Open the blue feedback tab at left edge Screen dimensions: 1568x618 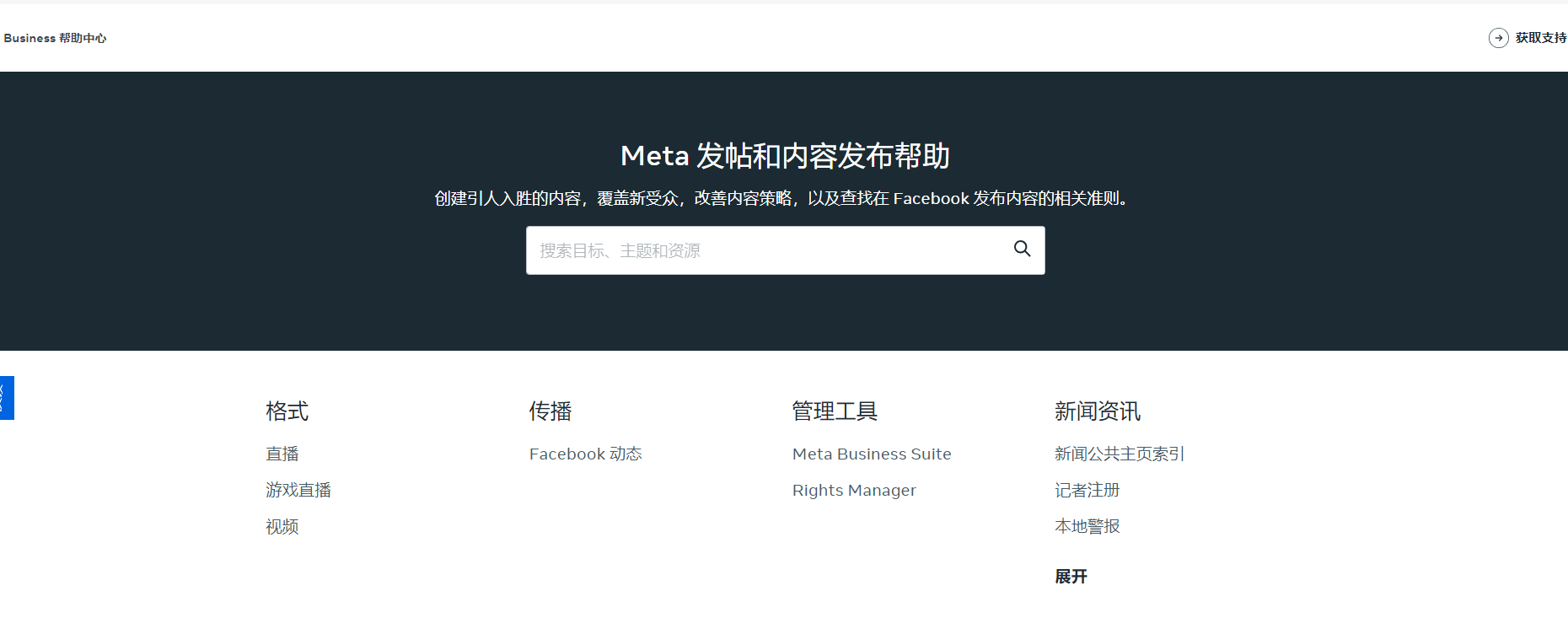pos(7,398)
